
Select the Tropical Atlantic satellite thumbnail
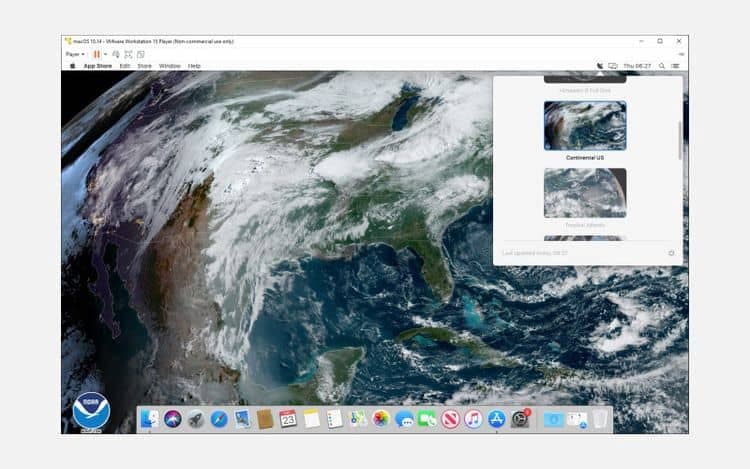(x=585, y=193)
